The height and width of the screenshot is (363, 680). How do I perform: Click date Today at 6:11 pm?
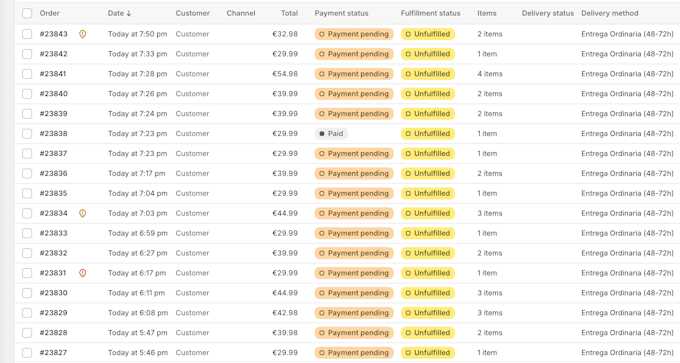click(136, 293)
